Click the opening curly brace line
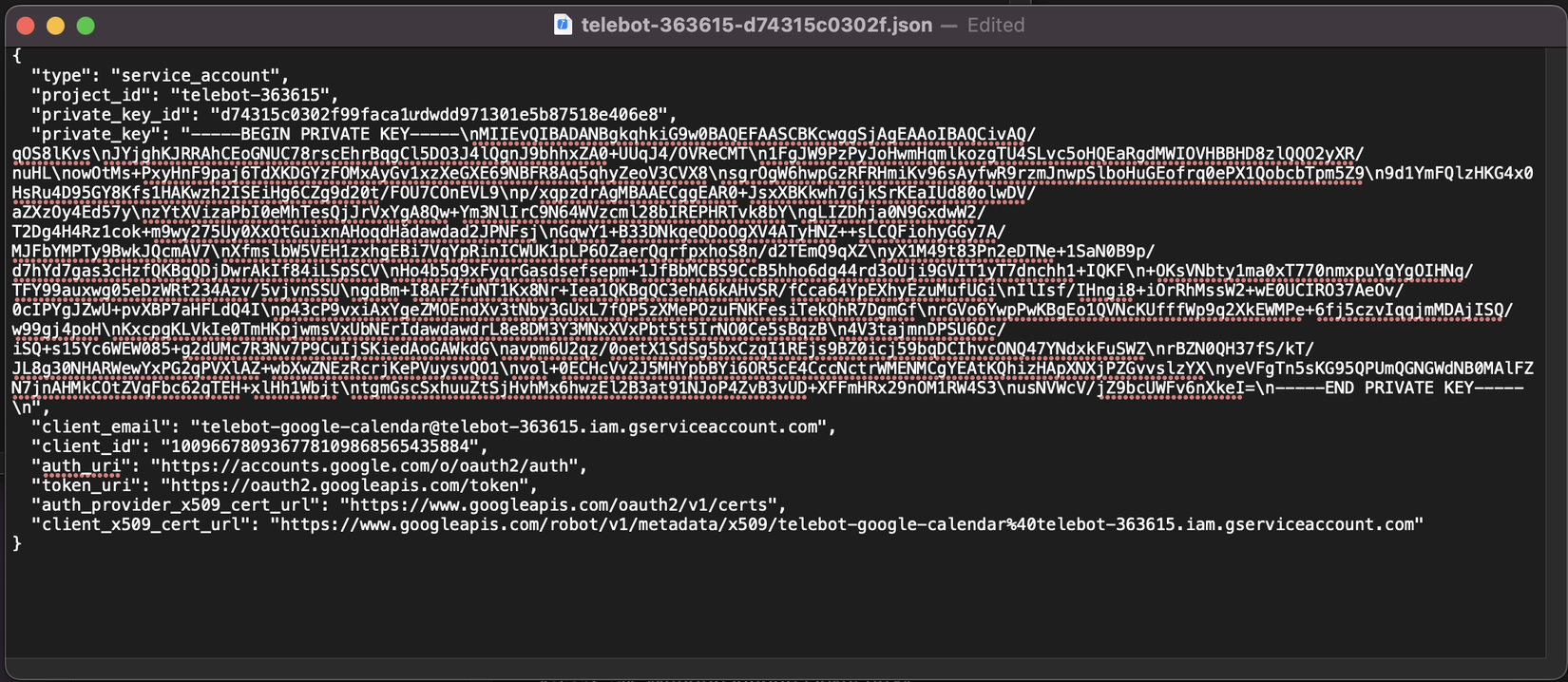Screen dimensions: 1568x682 coord(17,56)
